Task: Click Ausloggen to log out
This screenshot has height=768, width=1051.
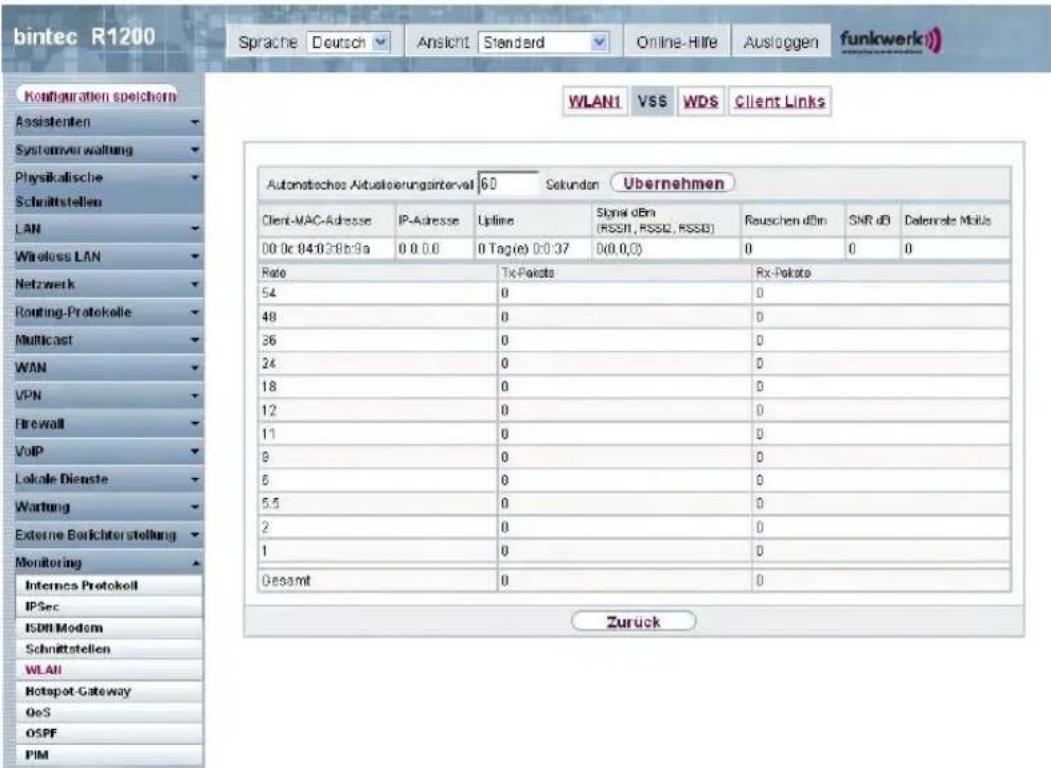Action: pos(781,42)
